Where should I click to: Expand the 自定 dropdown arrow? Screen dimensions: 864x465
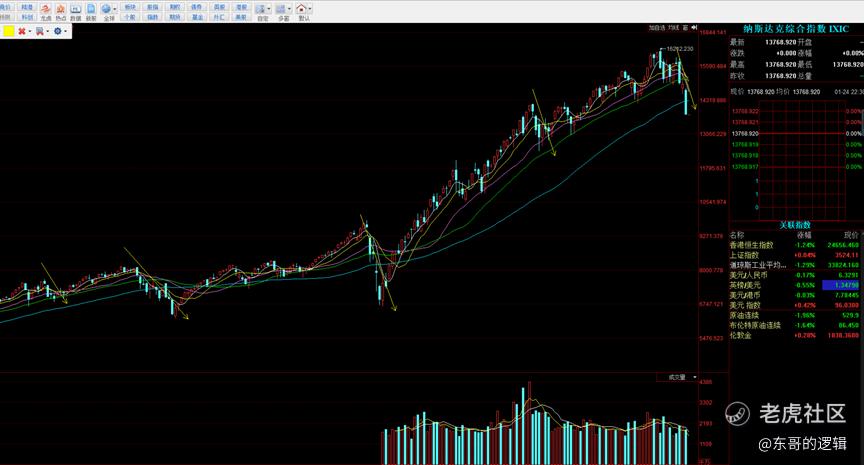point(269,9)
